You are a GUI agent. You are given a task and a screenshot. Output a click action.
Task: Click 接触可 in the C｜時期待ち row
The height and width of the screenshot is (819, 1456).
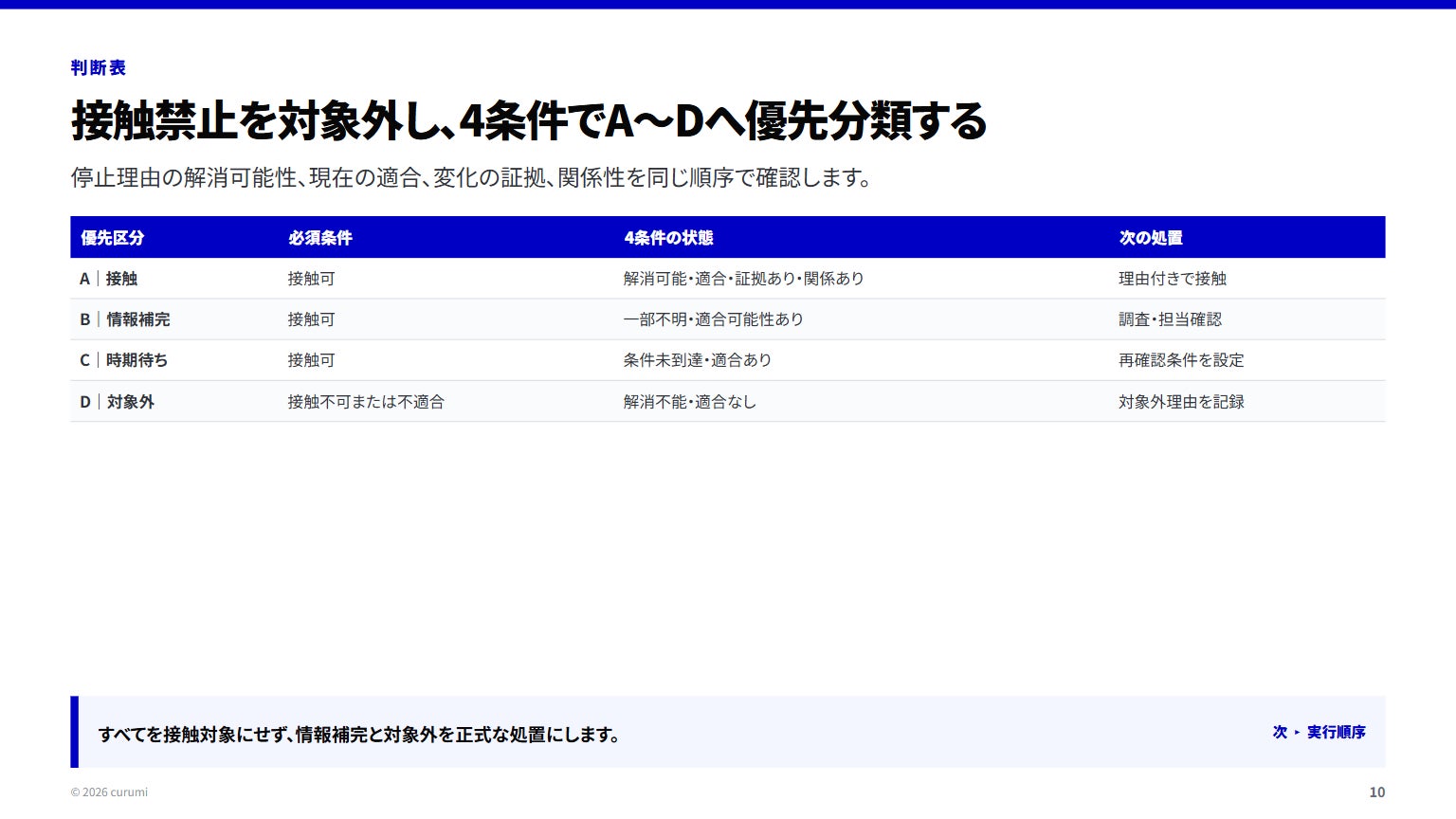click(312, 360)
